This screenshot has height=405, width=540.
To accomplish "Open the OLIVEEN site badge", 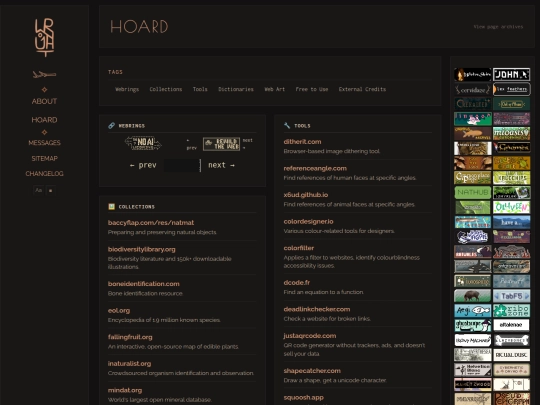I will click(511, 207).
